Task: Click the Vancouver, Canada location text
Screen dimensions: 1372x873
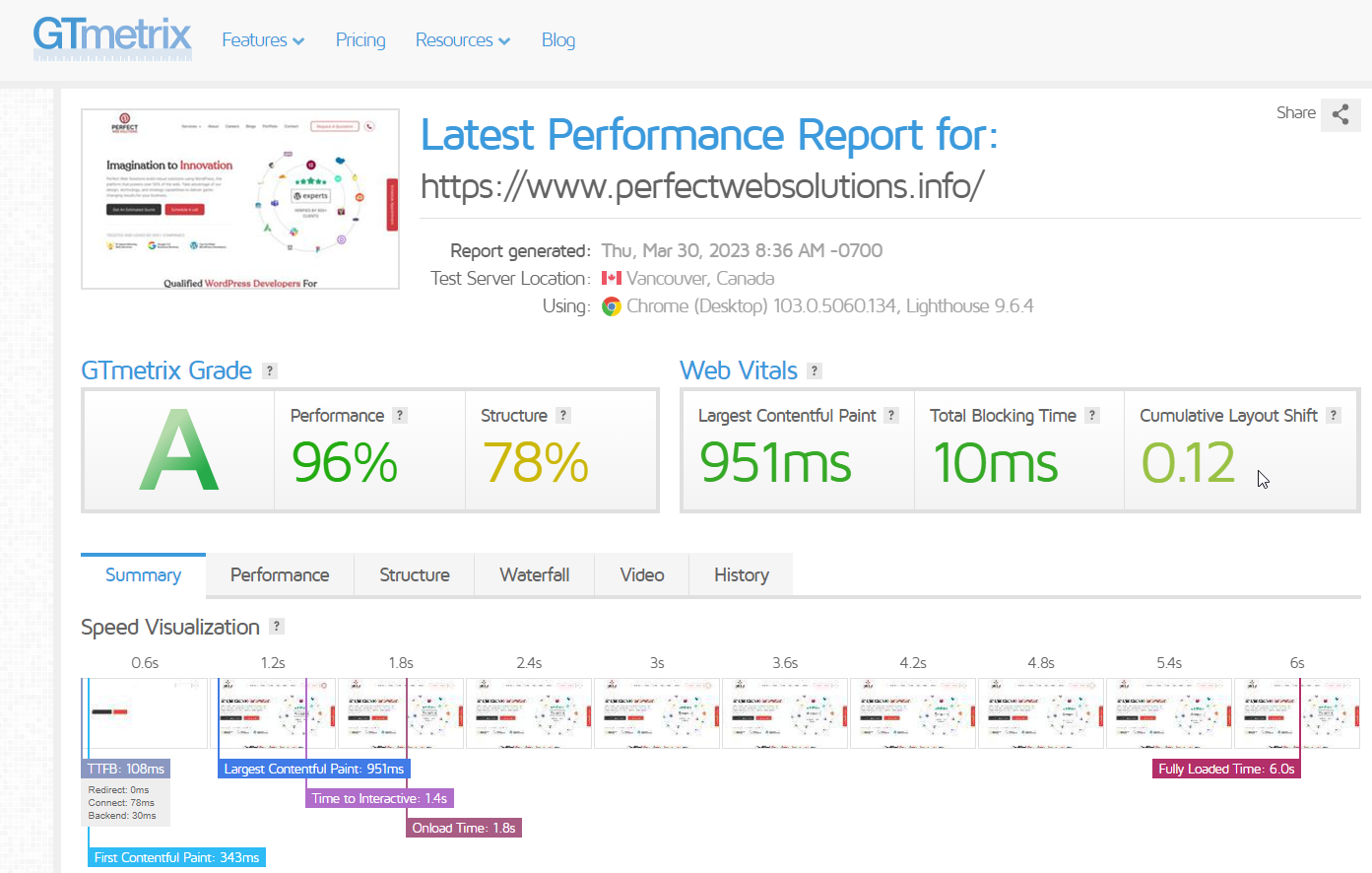Action: point(700,279)
